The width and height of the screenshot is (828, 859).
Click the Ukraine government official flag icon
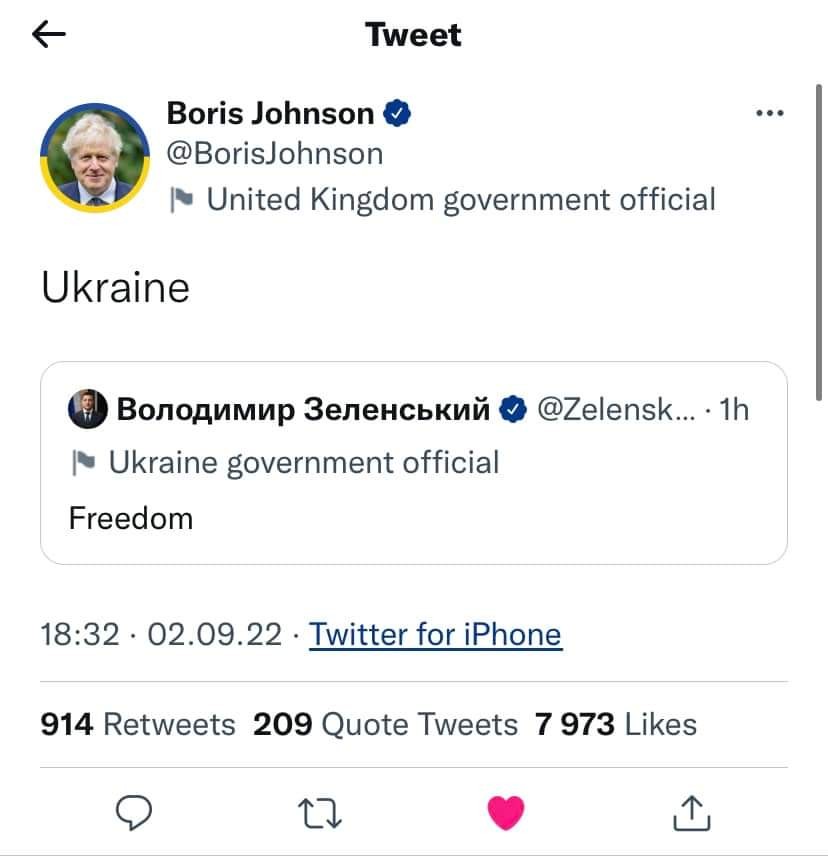pos(86,461)
